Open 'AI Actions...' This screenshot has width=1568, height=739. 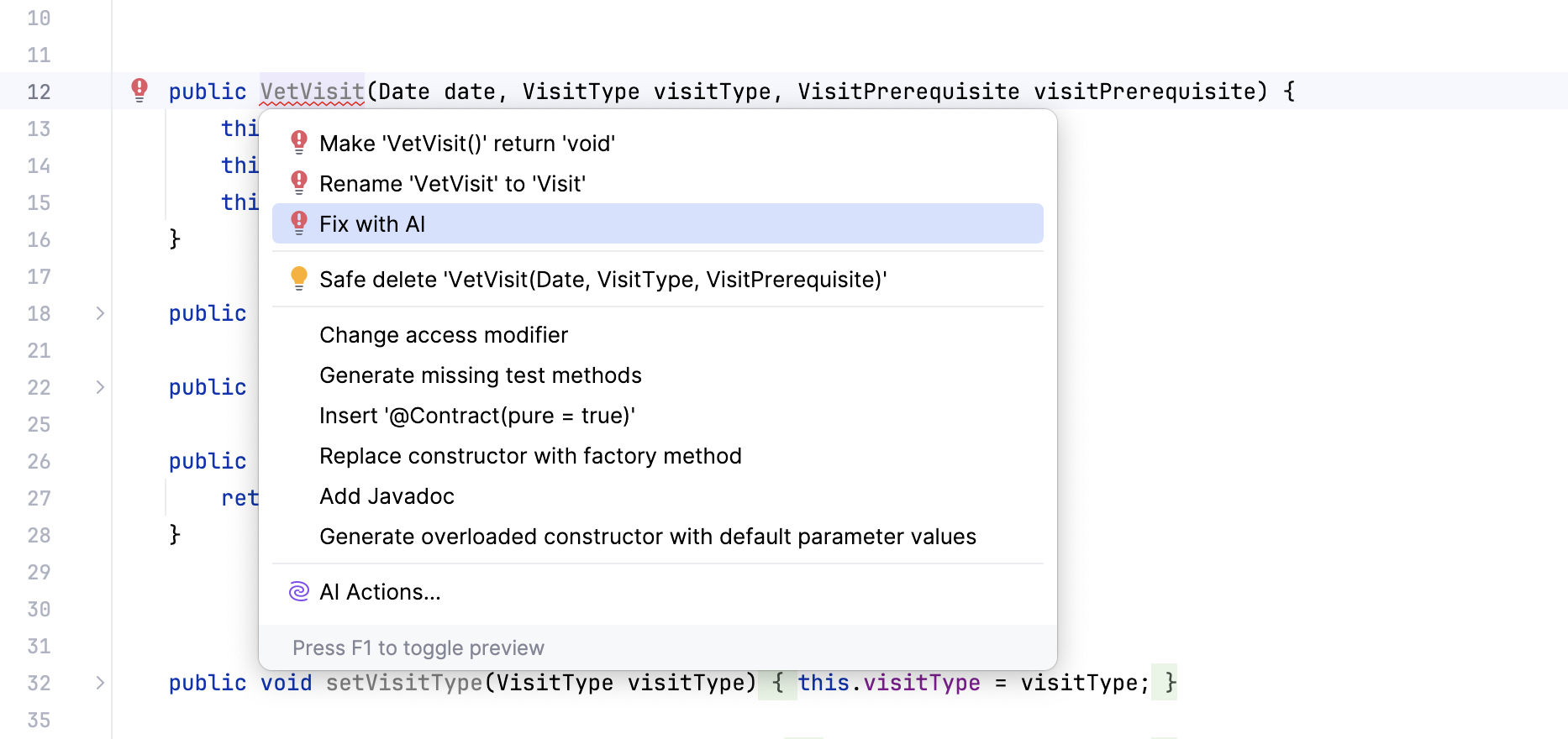pos(380,591)
